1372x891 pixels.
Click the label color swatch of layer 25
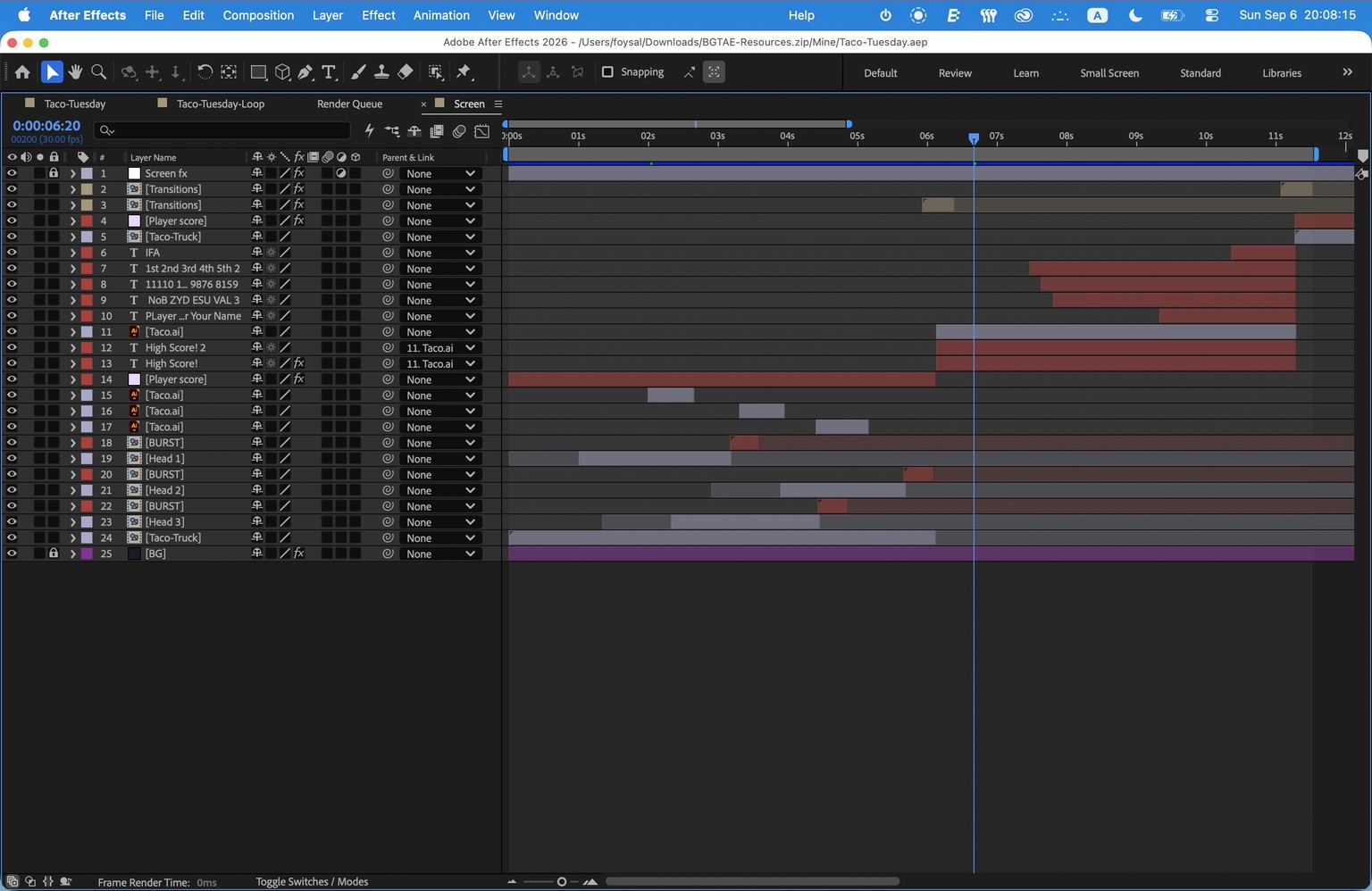87,554
